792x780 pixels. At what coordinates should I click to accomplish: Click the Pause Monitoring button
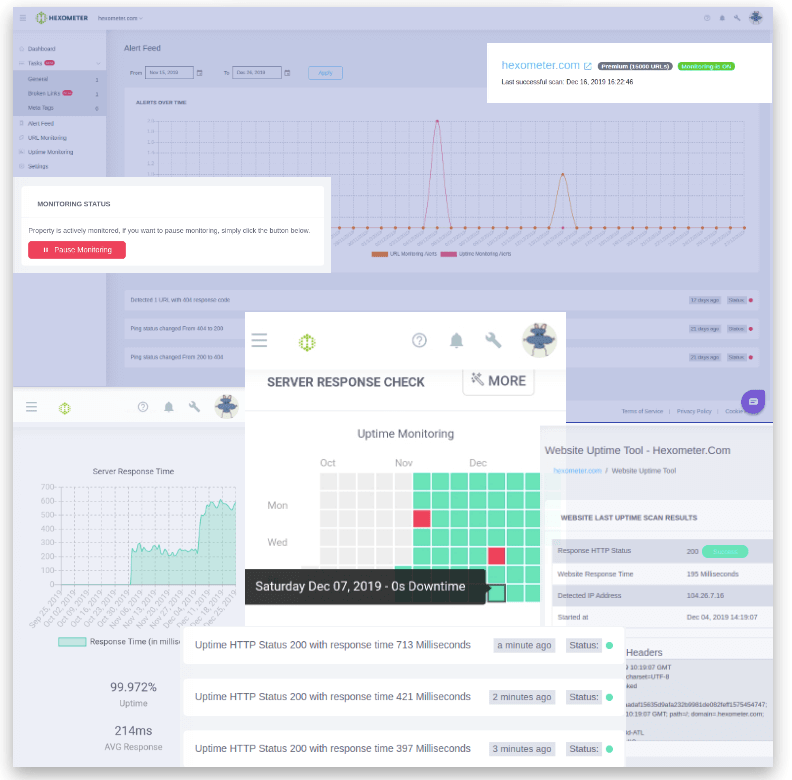click(x=77, y=250)
